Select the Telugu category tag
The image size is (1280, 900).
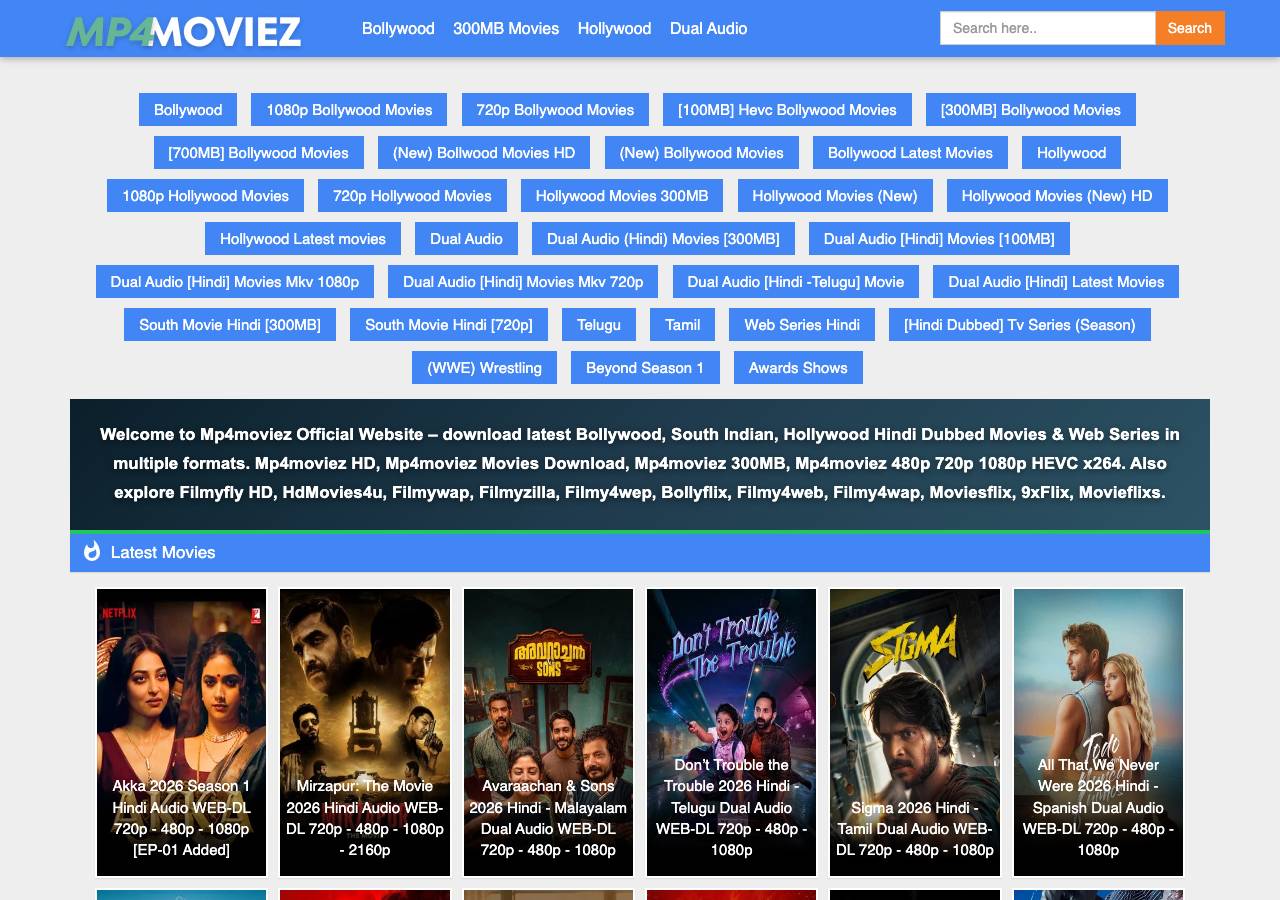pos(599,324)
